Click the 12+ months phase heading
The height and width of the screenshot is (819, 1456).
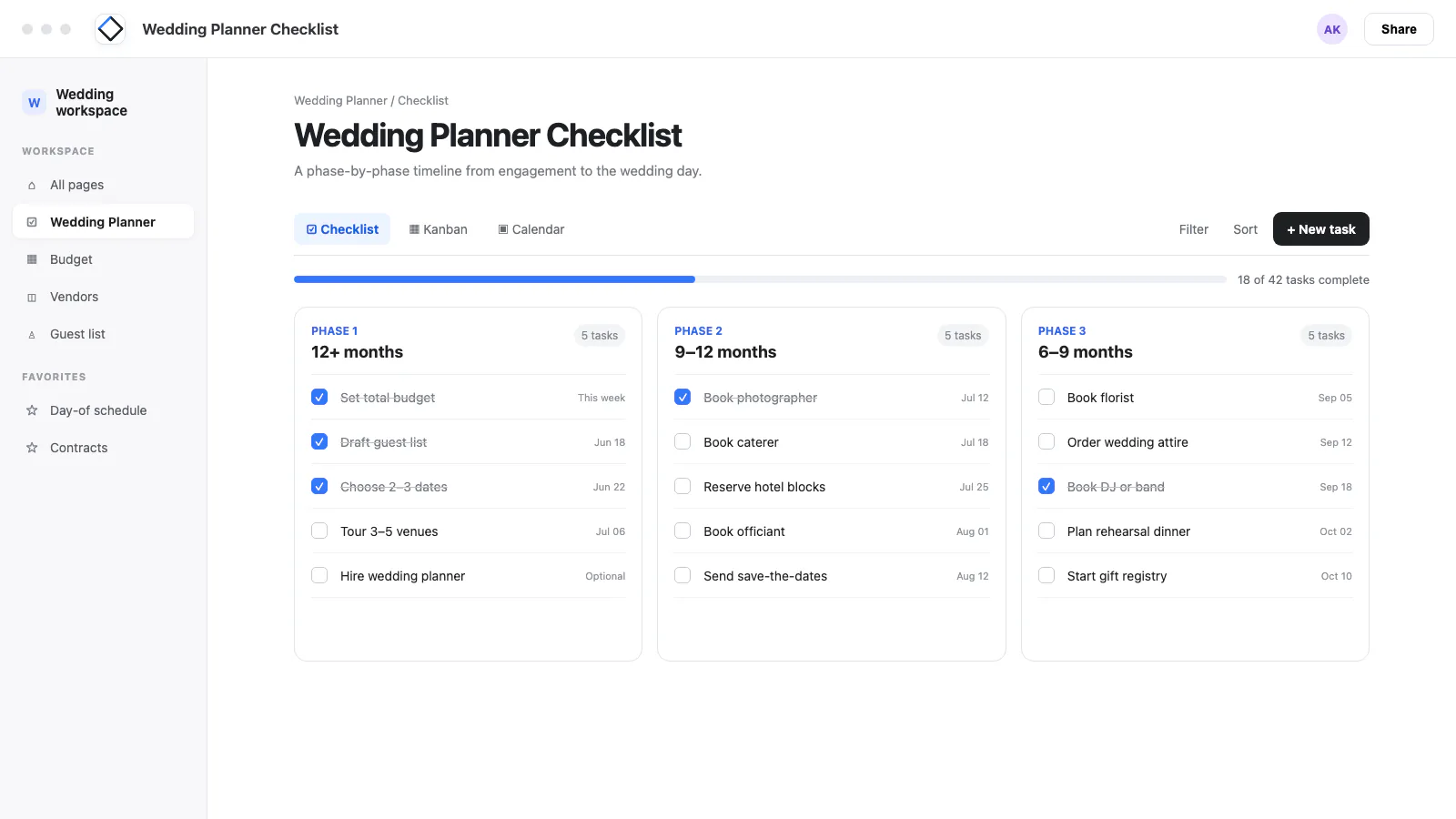357,352
